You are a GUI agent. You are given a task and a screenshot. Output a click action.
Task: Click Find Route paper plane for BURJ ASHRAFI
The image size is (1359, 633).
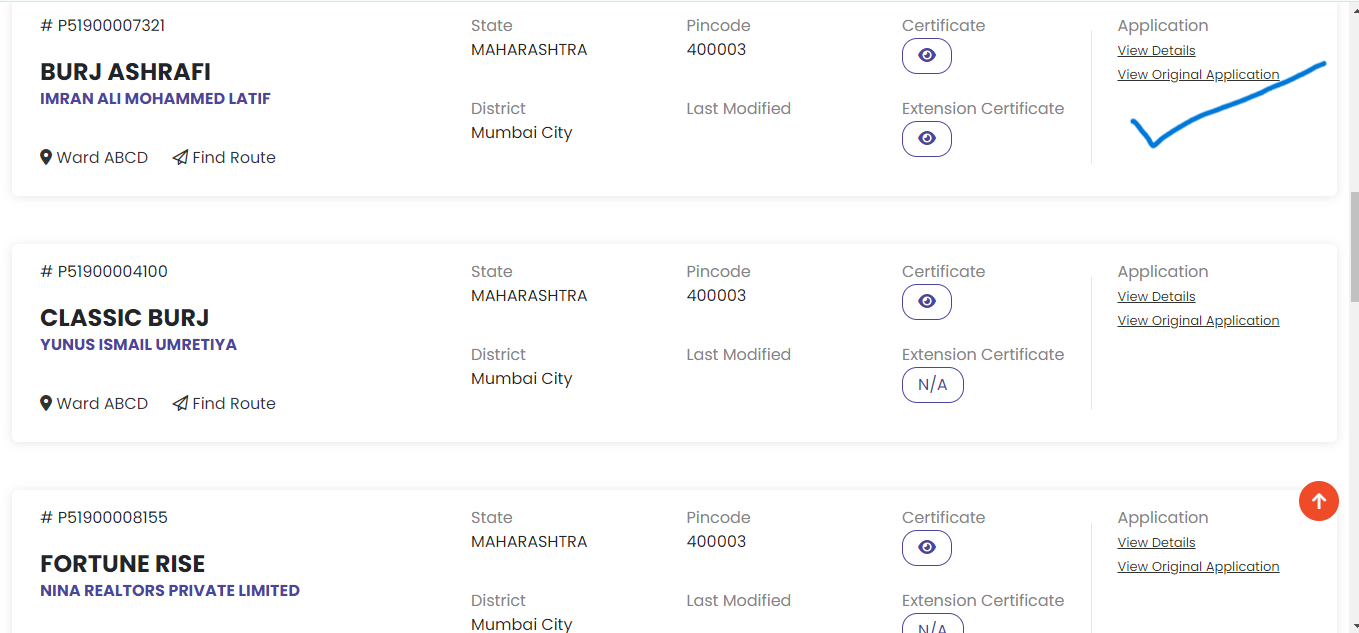(180, 158)
